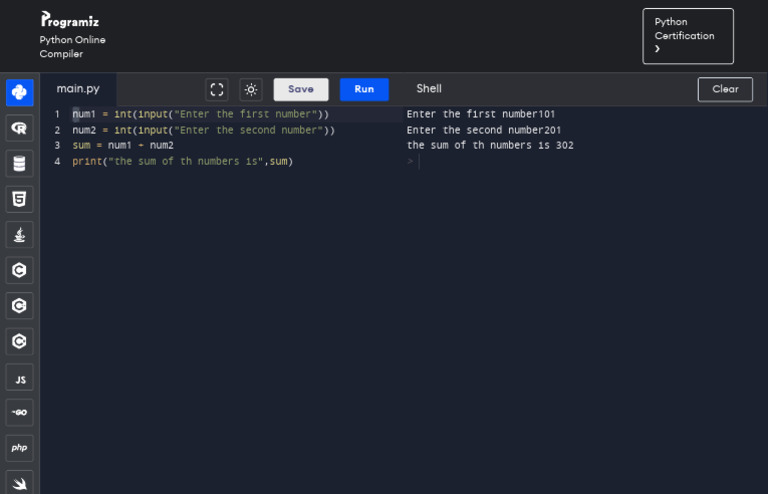Toggle light/dark theme sun icon
The image size is (768, 494).
251,90
